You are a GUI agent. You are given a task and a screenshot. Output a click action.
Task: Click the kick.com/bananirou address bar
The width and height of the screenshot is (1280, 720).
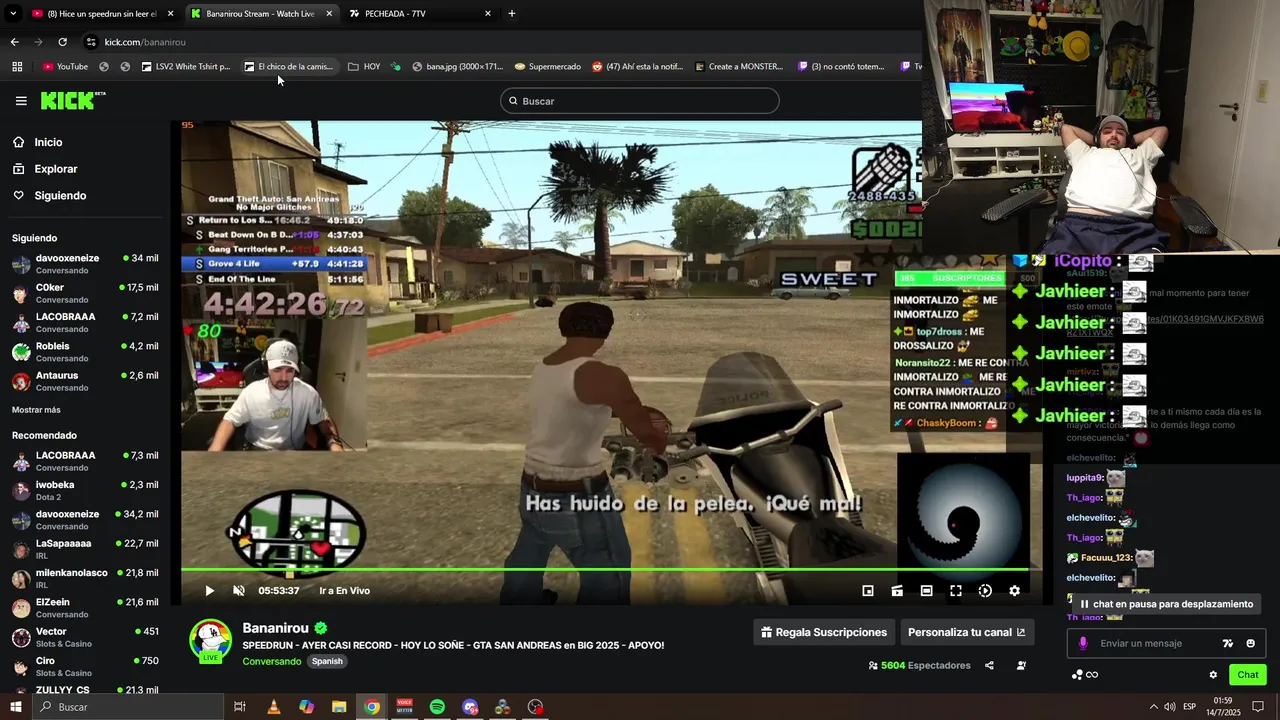(x=145, y=42)
